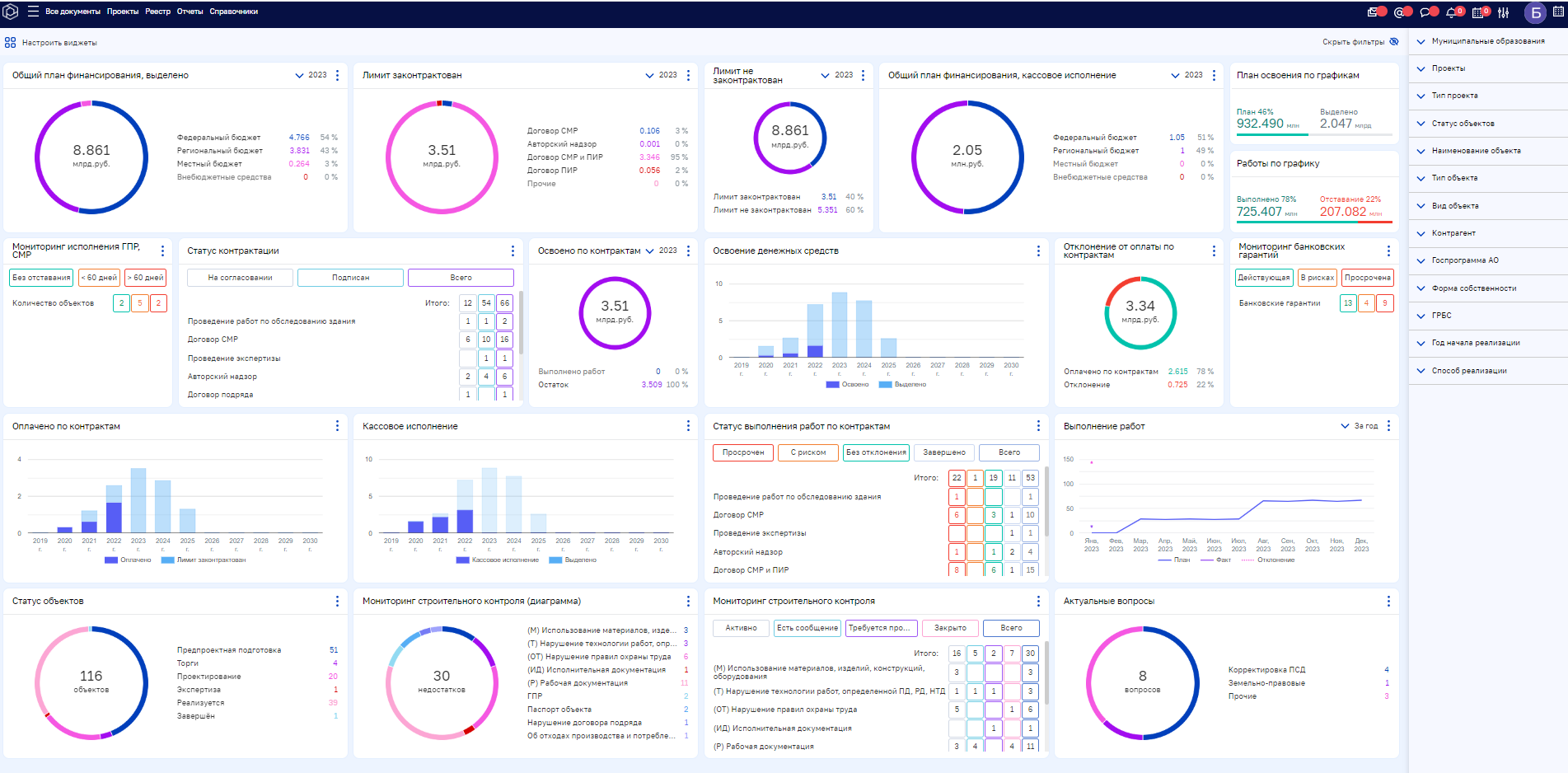Click the 2023 bar in 'Освоение денежных средств' chart
Screen dimensions: 1568x773
840,325
